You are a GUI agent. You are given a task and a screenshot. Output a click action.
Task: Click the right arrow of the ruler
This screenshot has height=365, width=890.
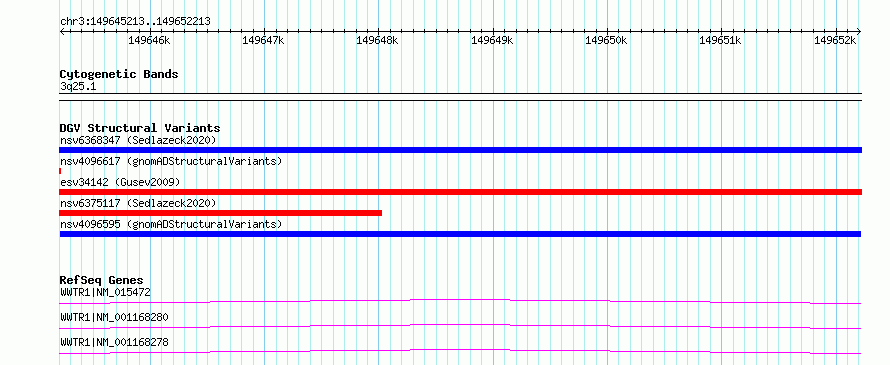pyautogui.click(x=859, y=31)
